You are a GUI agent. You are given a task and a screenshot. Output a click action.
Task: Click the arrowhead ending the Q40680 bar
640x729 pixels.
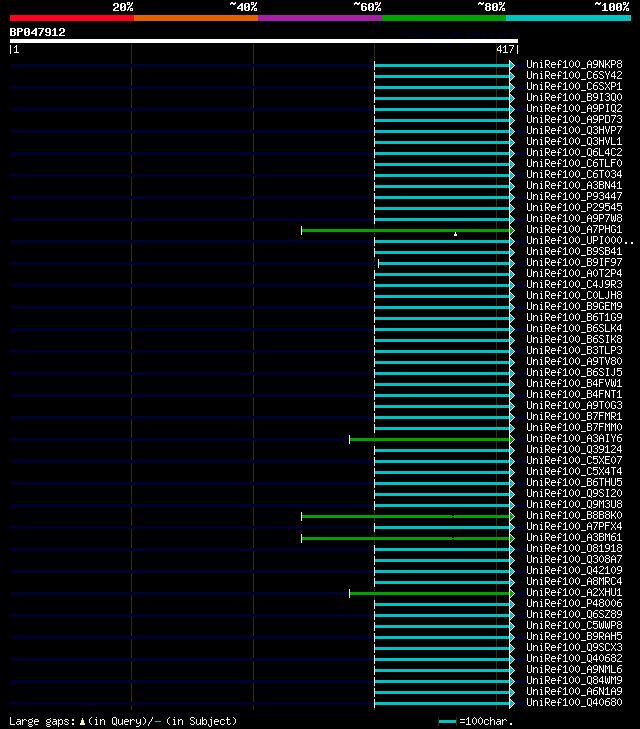click(x=512, y=703)
